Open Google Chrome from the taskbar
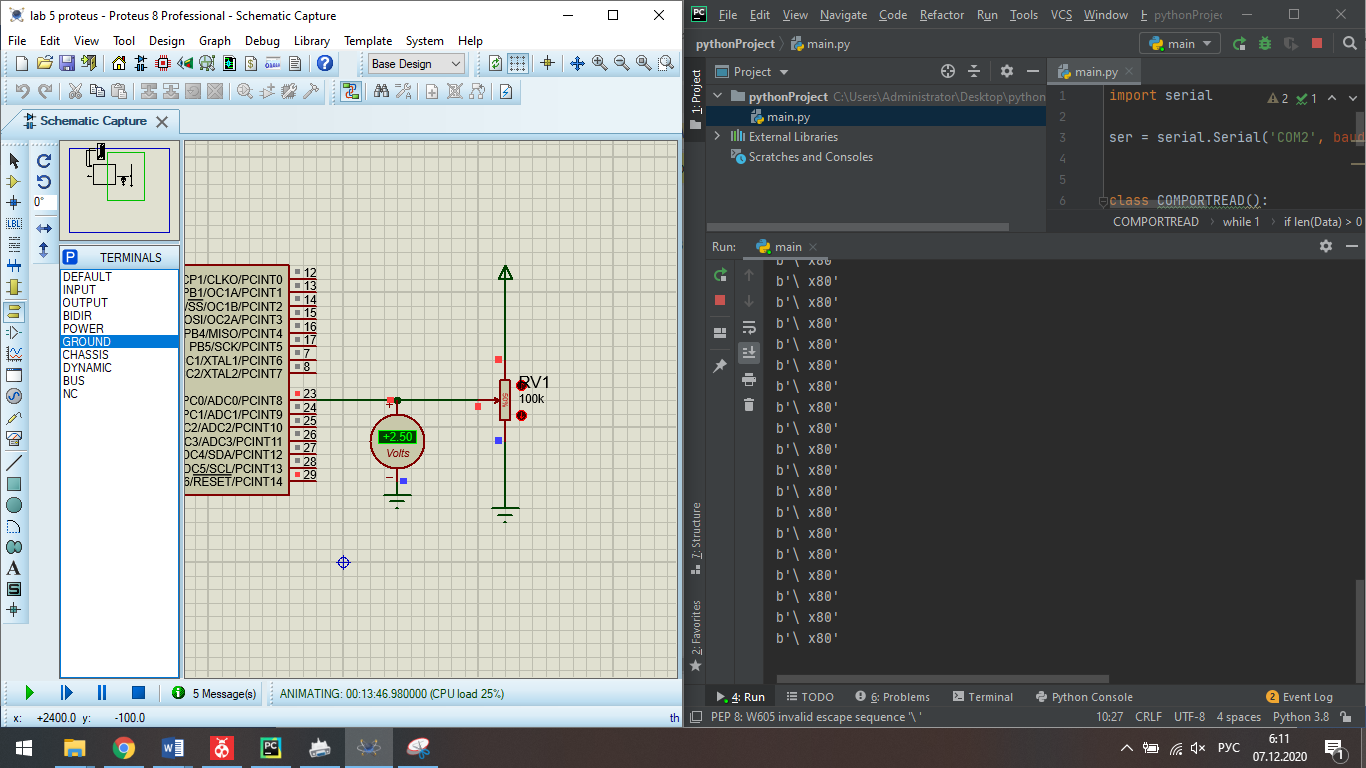 point(124,748)
